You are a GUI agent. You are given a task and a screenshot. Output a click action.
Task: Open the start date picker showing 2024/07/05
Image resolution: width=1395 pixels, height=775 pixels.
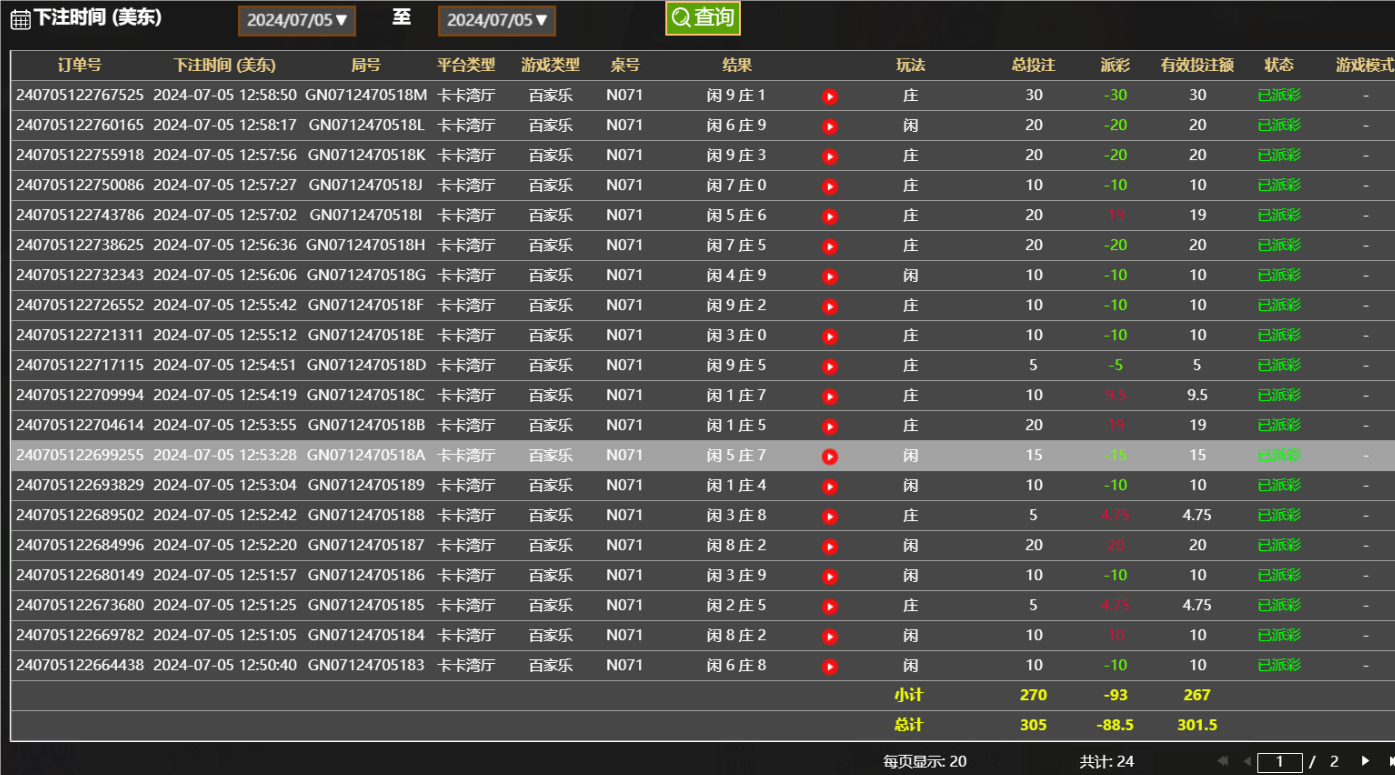296,20
